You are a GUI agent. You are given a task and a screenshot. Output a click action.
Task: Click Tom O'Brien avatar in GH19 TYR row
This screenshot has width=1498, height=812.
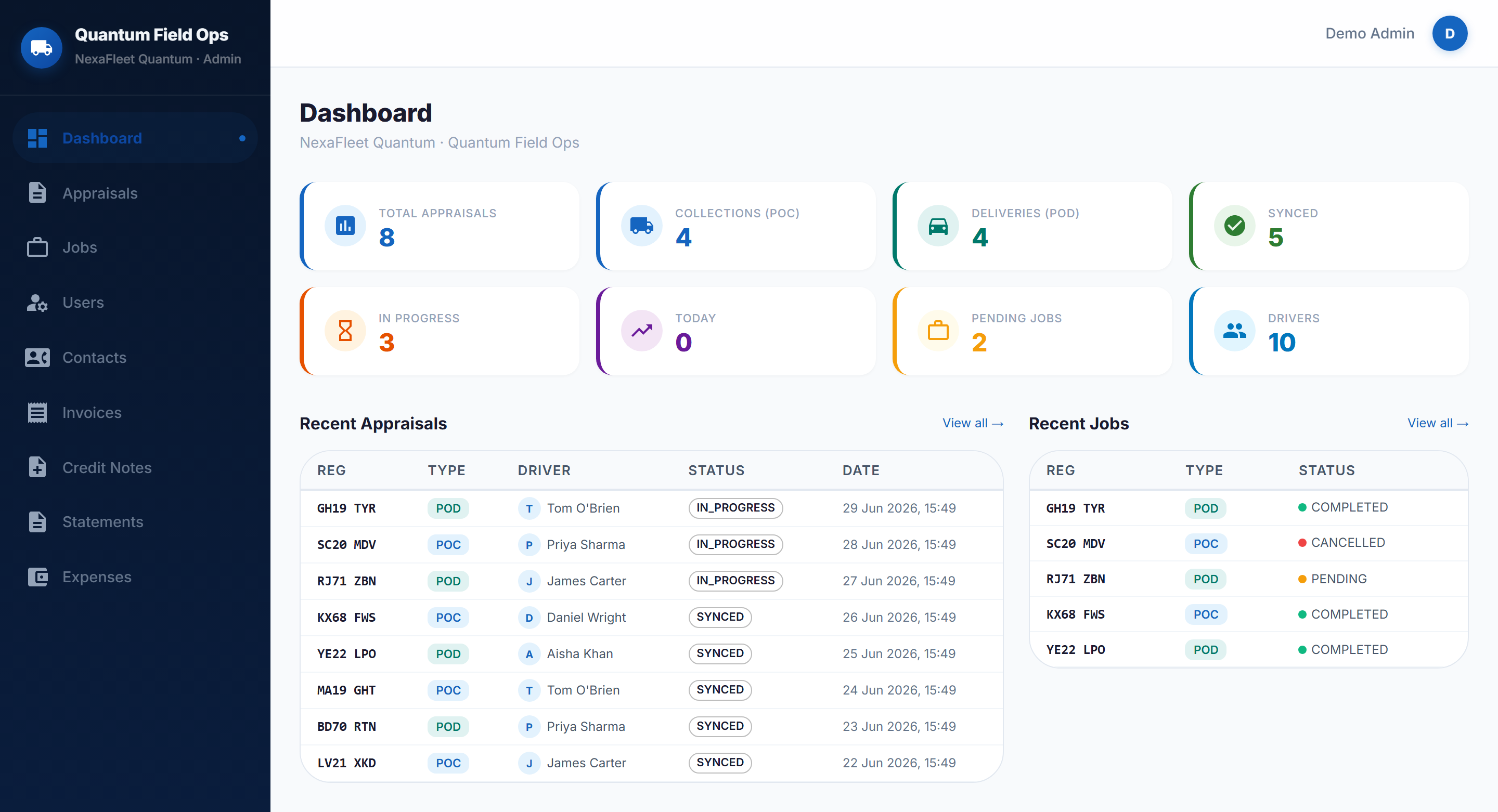coord(528,508)
